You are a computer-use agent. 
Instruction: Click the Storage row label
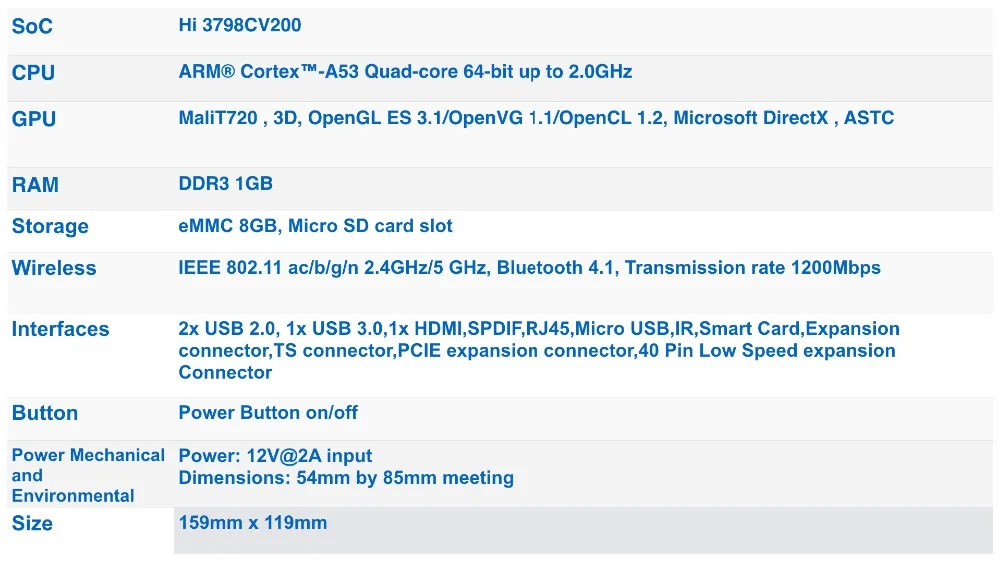pos(50,227)
